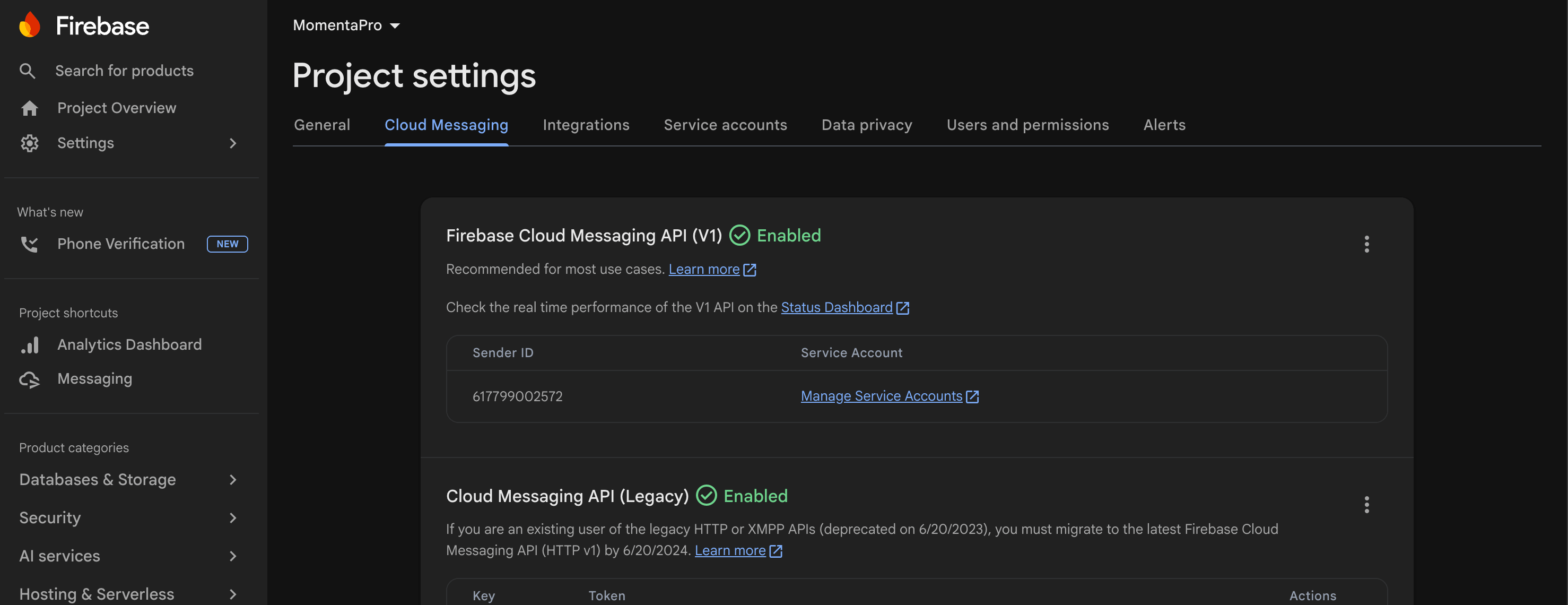Open the three-dot menu for Firebase Cloud Messaging API (V1)
The width and height of the screenshot is (1568, 605).
(x=1366, y=244)
